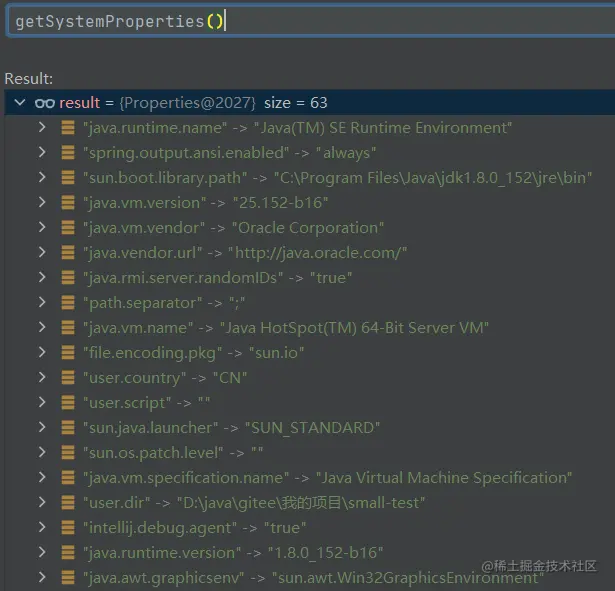Expand the java.vm.specification.name entry
Image resolution: width=615 pixels, height=591 pixels.
[42, 477]
